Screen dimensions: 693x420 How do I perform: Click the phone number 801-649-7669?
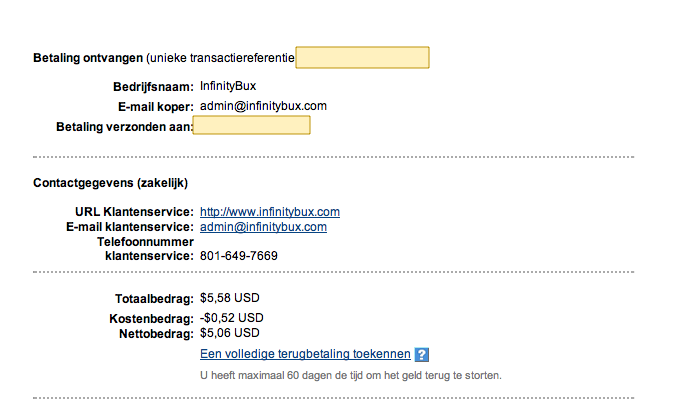pyautogui.click(x=239, y=256)
